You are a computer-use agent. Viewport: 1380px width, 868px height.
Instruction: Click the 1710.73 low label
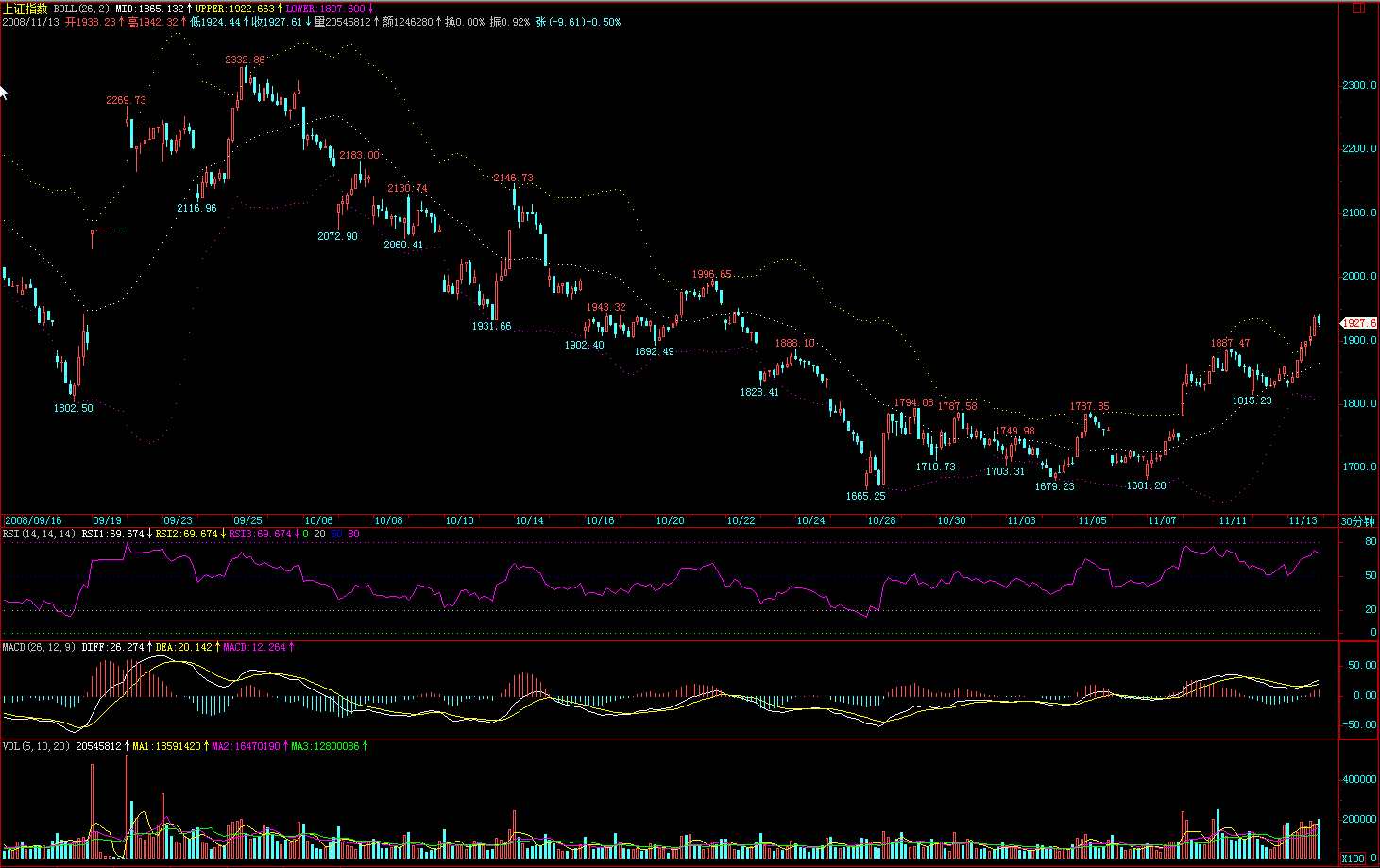click(x=935, y=467)
